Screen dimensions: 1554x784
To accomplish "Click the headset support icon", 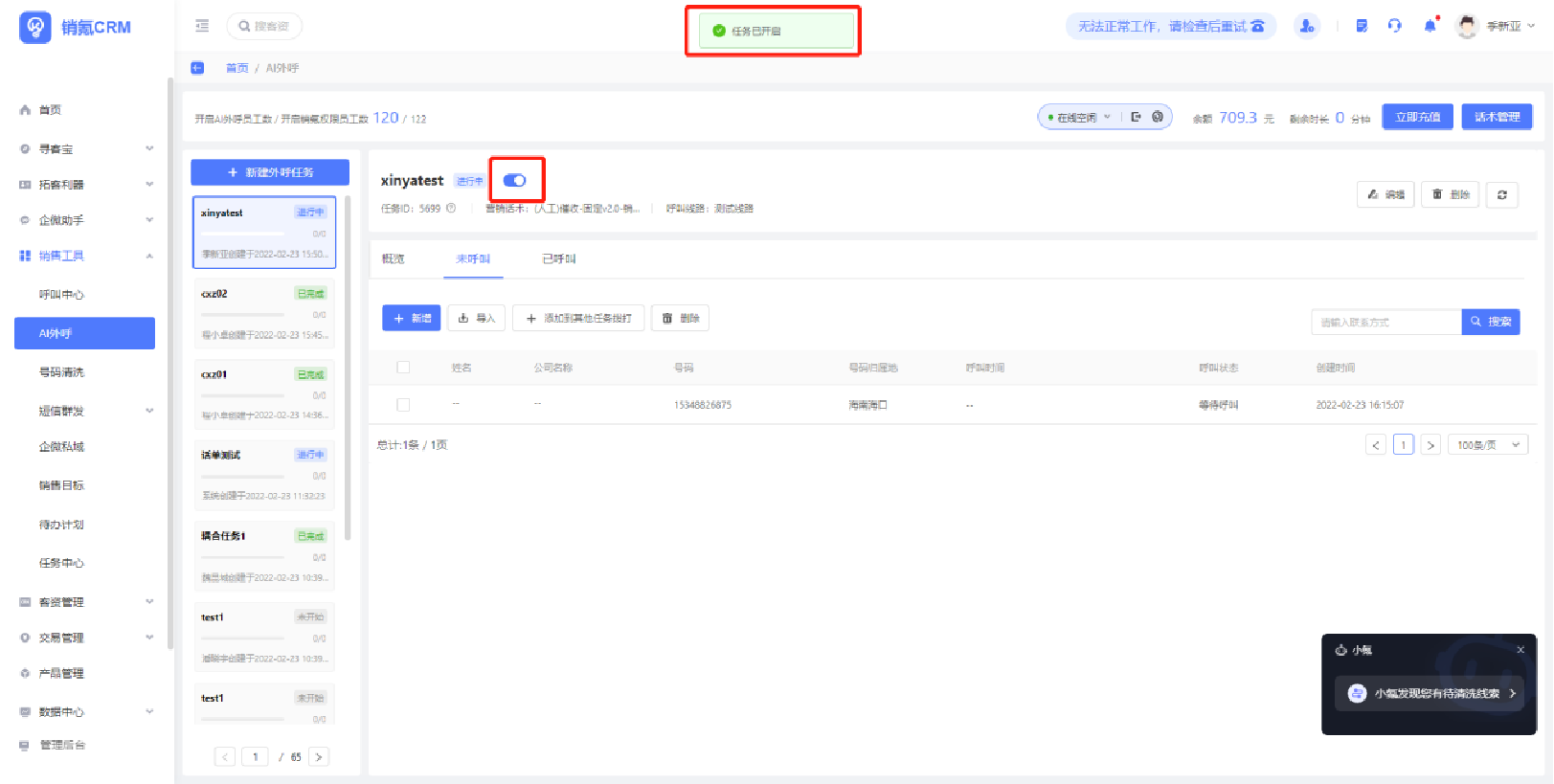I will point(1395,26).
